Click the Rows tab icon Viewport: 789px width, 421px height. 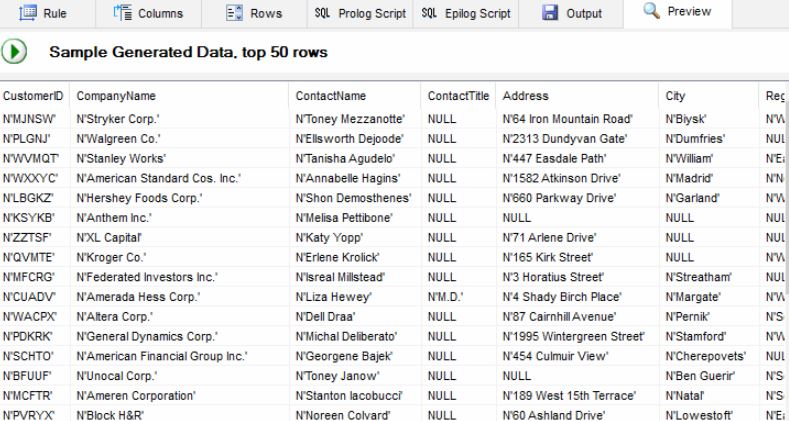click(234, 13)
